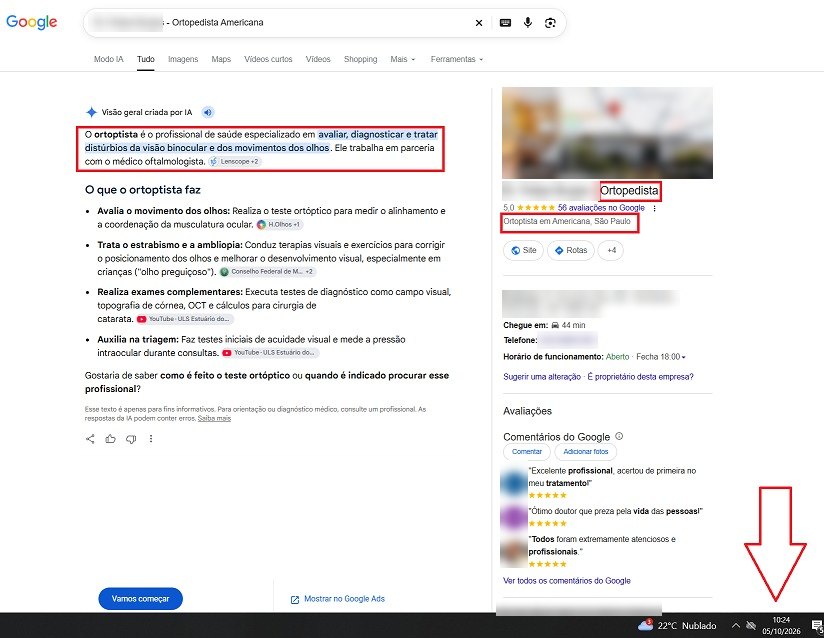This screenshot has height=638, width=824.
Task: Share the AI overview
Action: coord(90,439)
